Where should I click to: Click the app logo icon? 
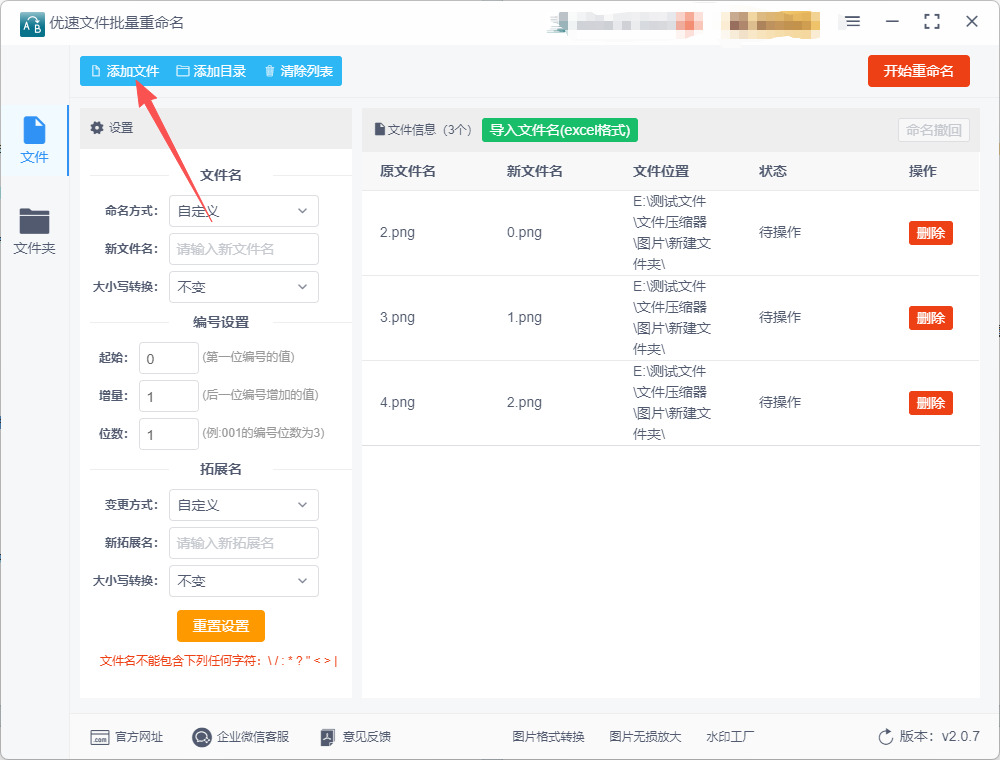tap(32, 24)
